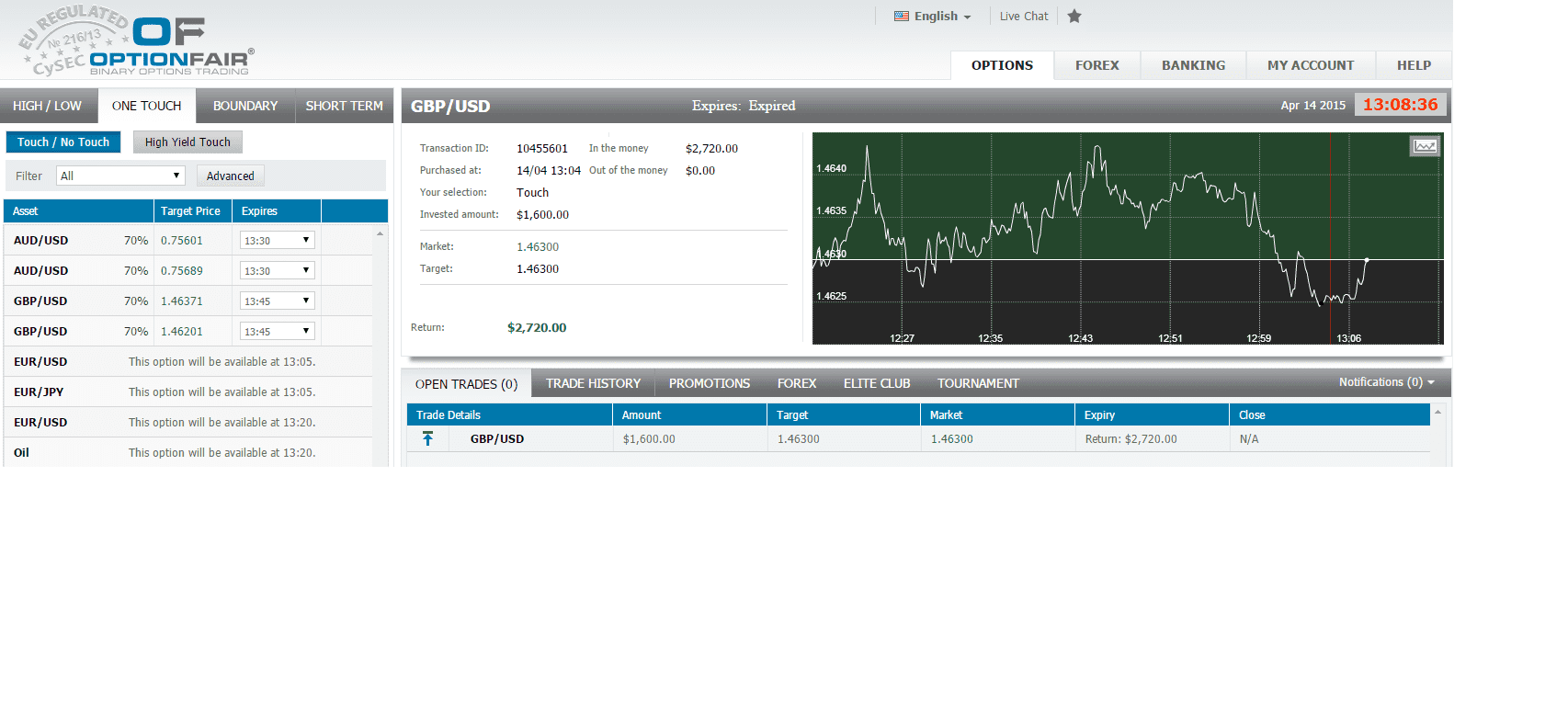Expand the Notifications (0) menu
The image size is (1568, 715).
(1386, 382)
